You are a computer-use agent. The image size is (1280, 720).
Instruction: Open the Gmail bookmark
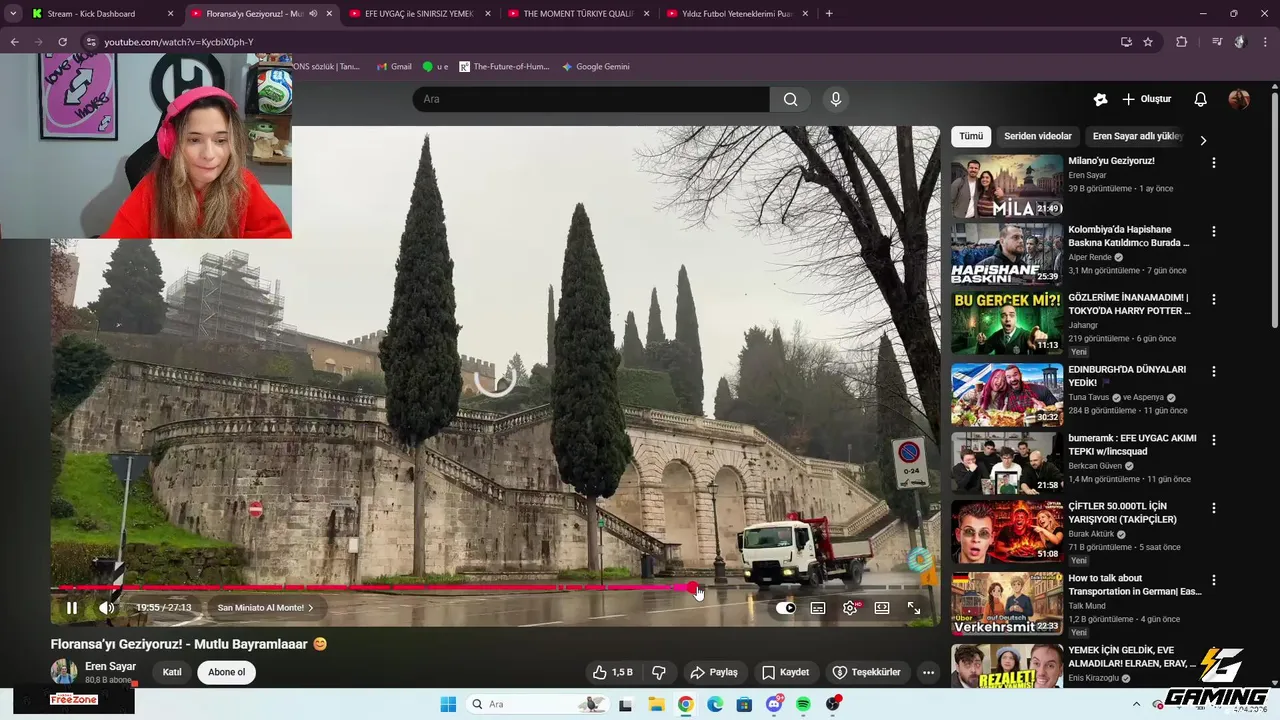[394, 67]
